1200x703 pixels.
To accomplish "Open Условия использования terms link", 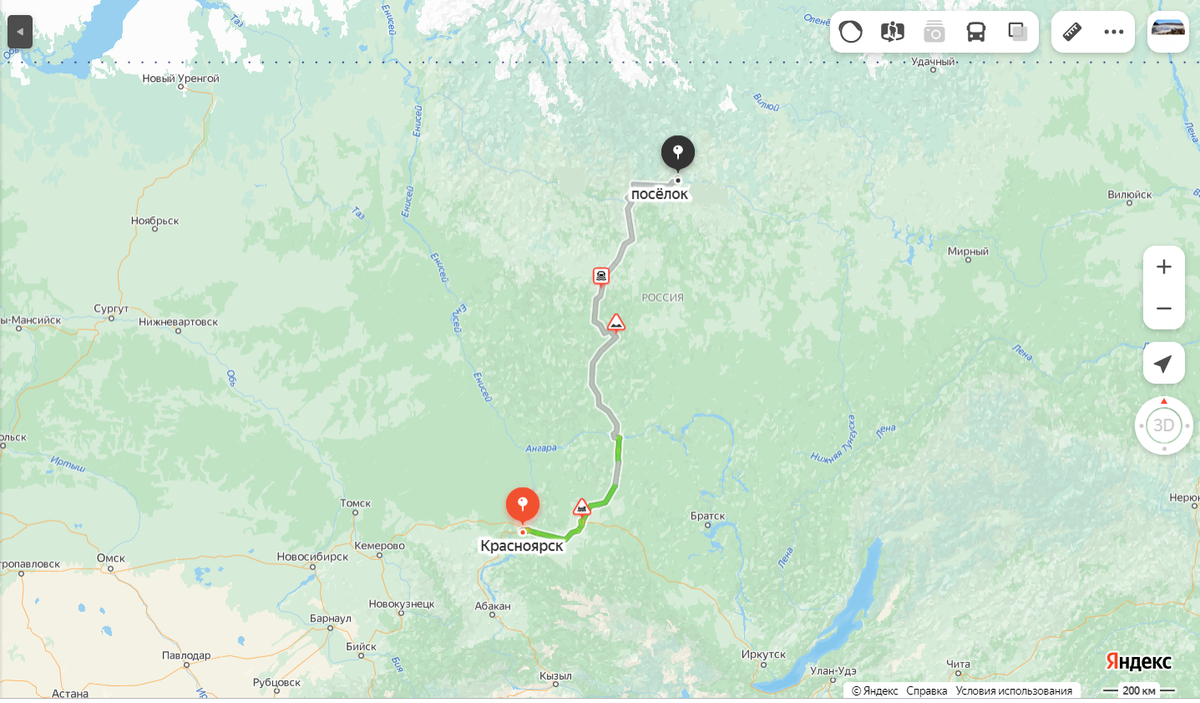I will coord(1014,691).
